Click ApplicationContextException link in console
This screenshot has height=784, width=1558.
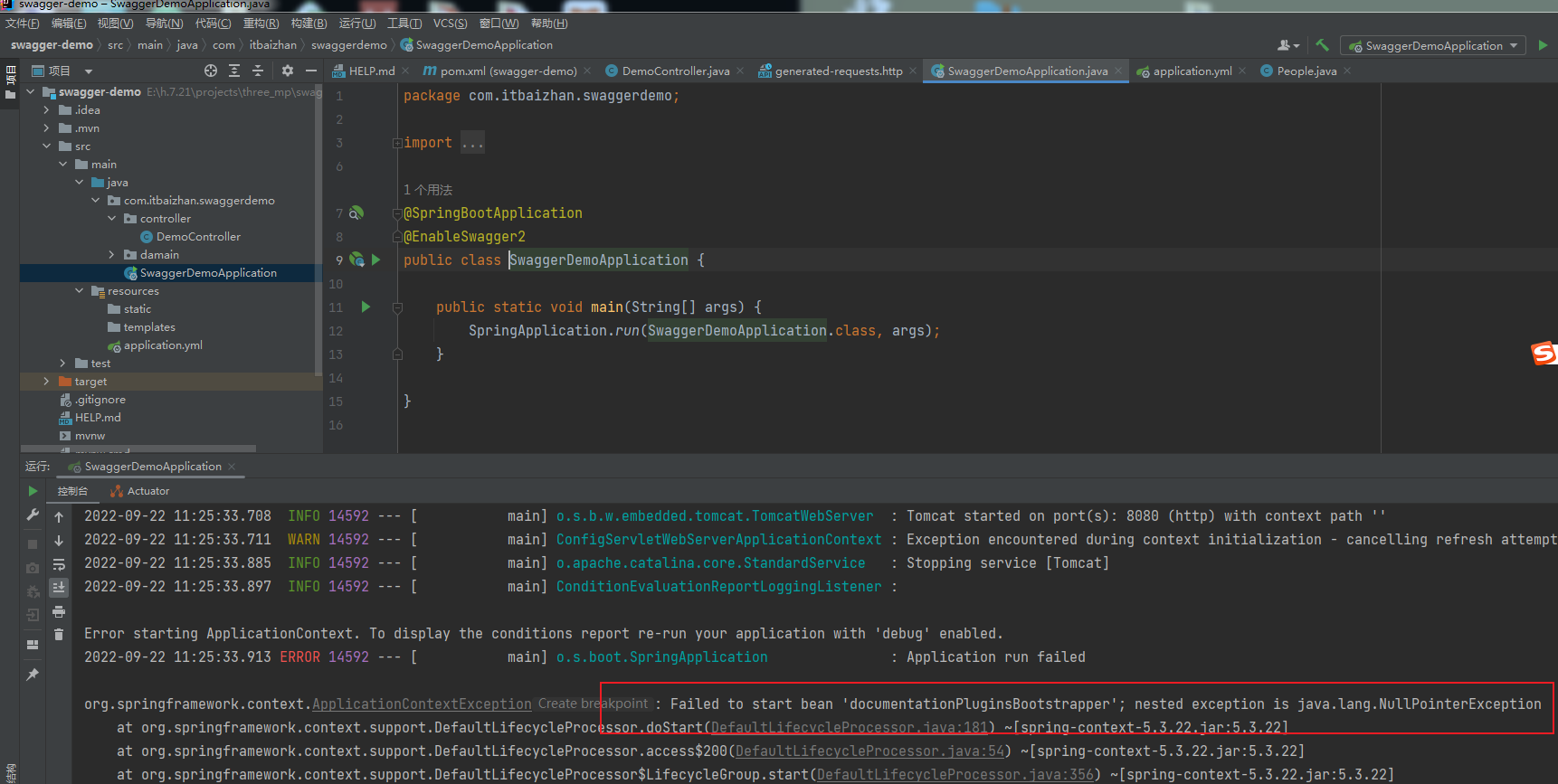coord(422,704)
